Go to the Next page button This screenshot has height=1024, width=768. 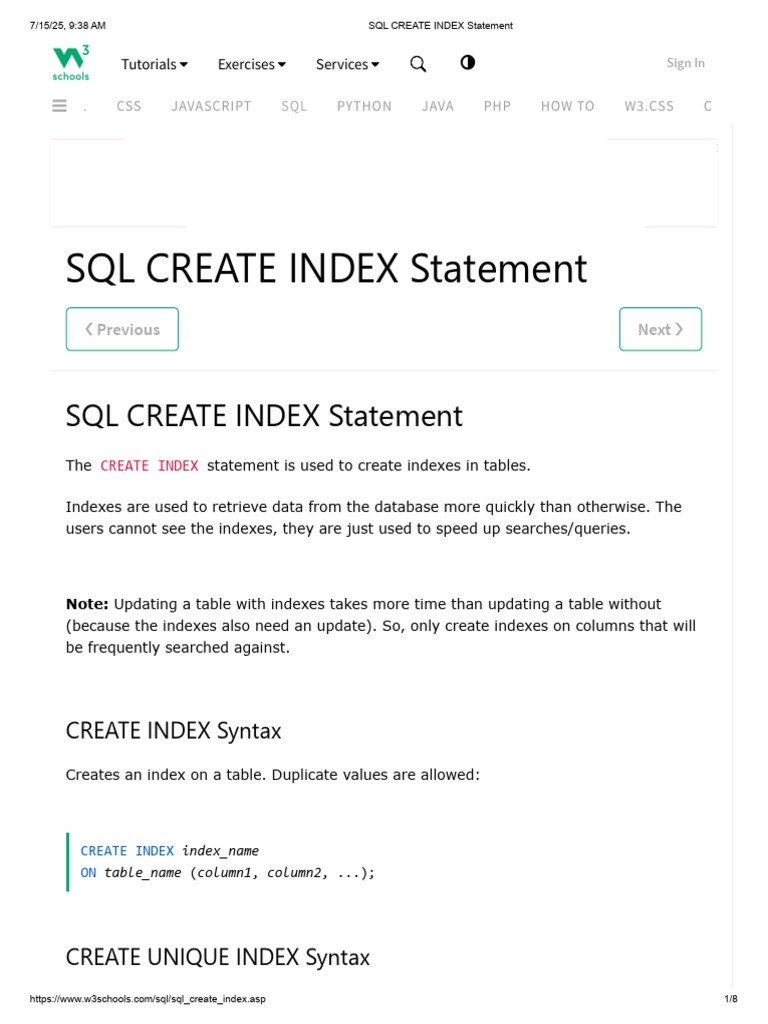[660, 329]
